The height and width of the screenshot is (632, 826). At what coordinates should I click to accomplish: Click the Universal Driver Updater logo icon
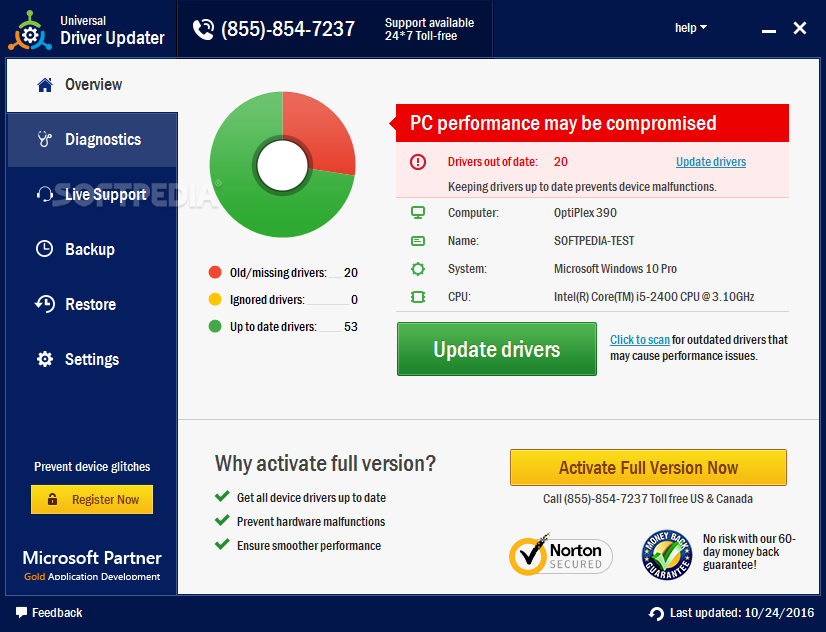point(30,32)
